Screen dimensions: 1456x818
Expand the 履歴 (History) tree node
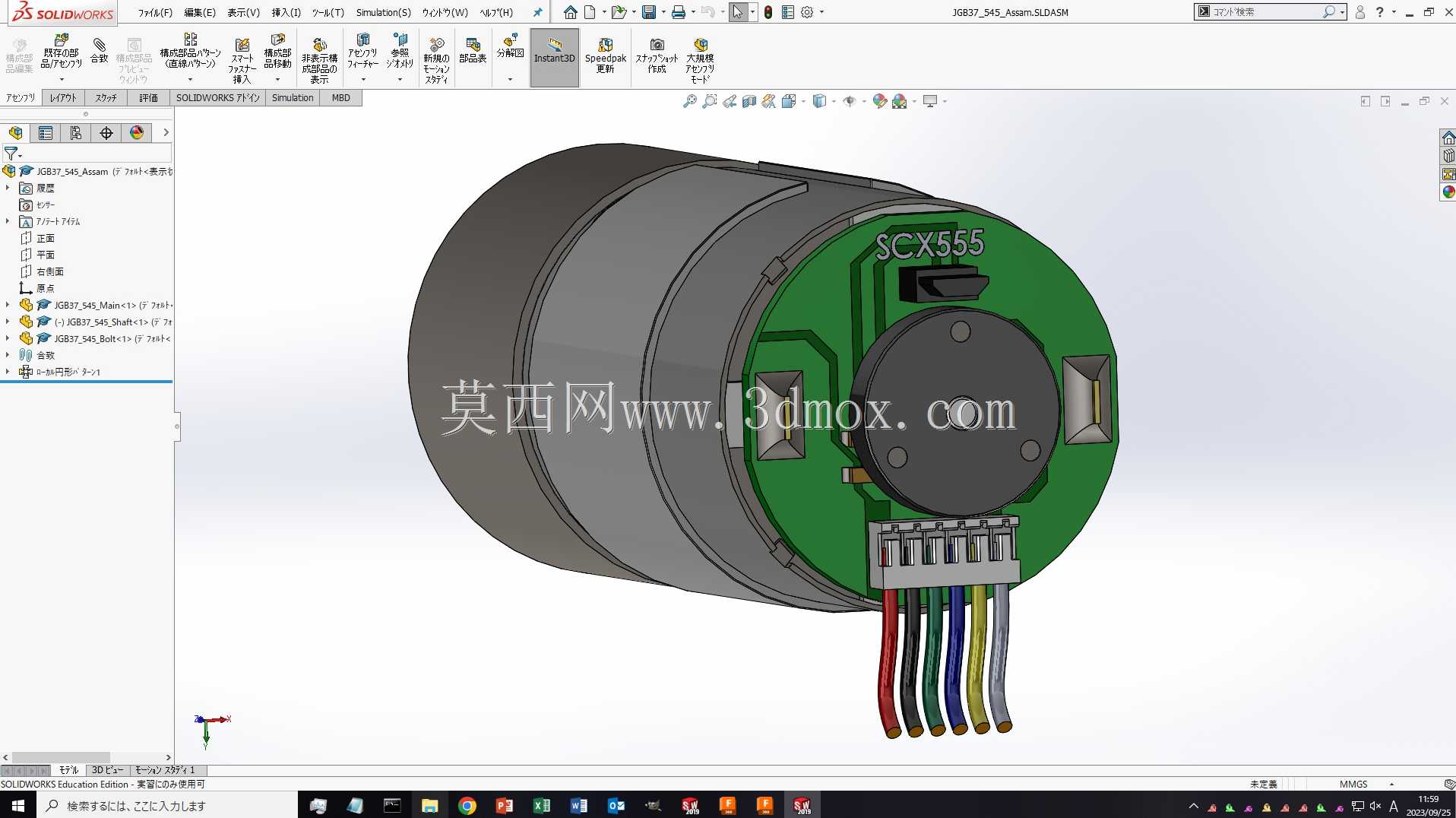(8, 188)
